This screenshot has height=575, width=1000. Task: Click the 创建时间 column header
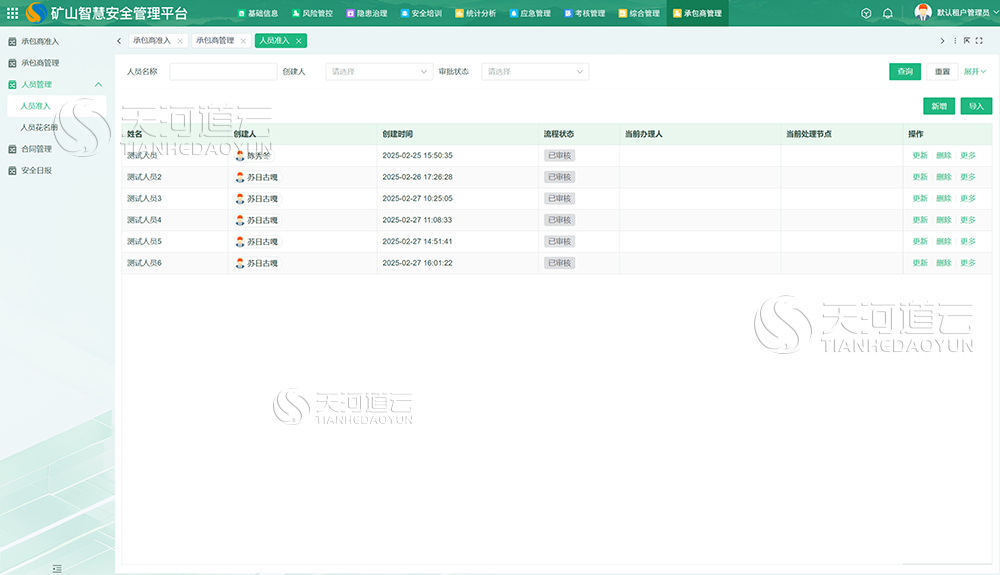(397, 134)
